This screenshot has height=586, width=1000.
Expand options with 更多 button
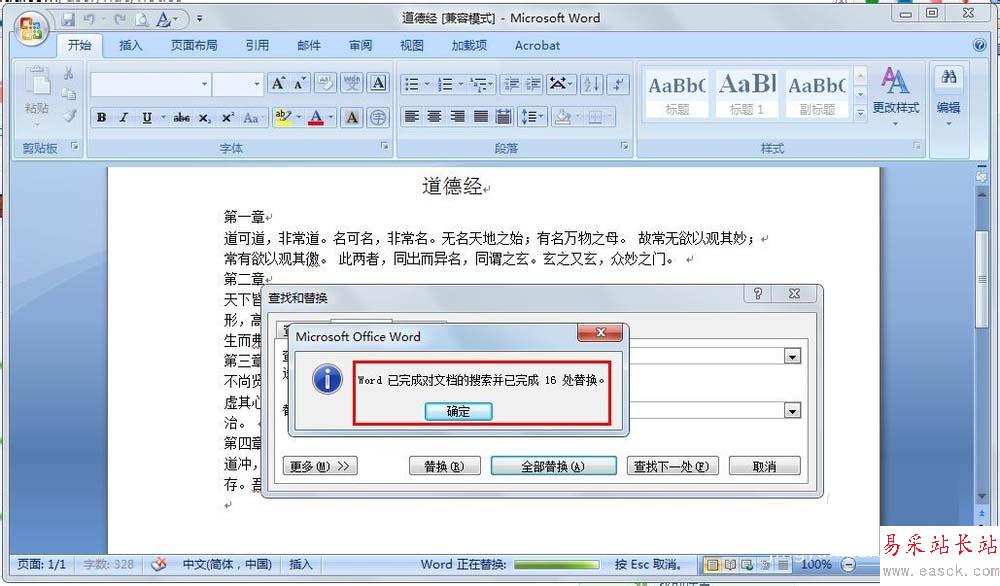coord(320,466)
